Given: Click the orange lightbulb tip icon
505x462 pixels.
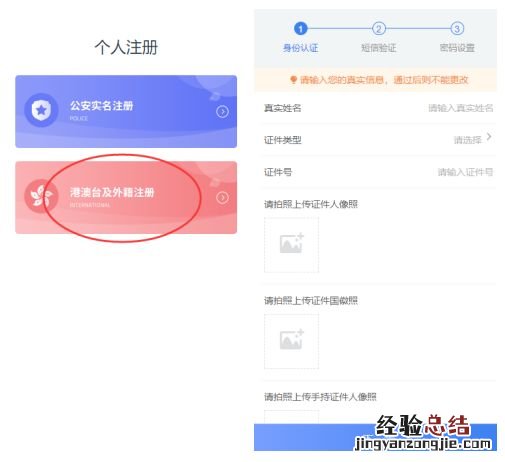Looking at the screenshot, I should (293, 80).
